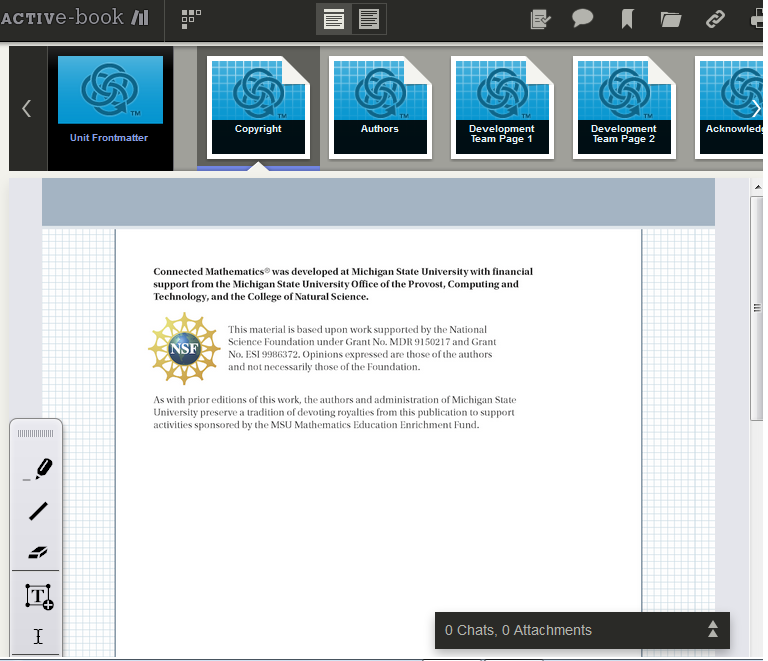Screen dimensions: 768x661
Task: Expand the Chats and Attachments panel
Action: (713, 629)
